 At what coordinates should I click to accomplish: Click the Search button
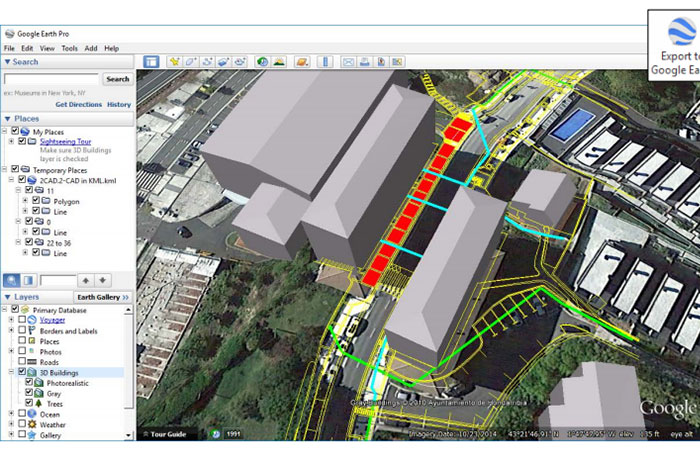[x=118, y=79]
